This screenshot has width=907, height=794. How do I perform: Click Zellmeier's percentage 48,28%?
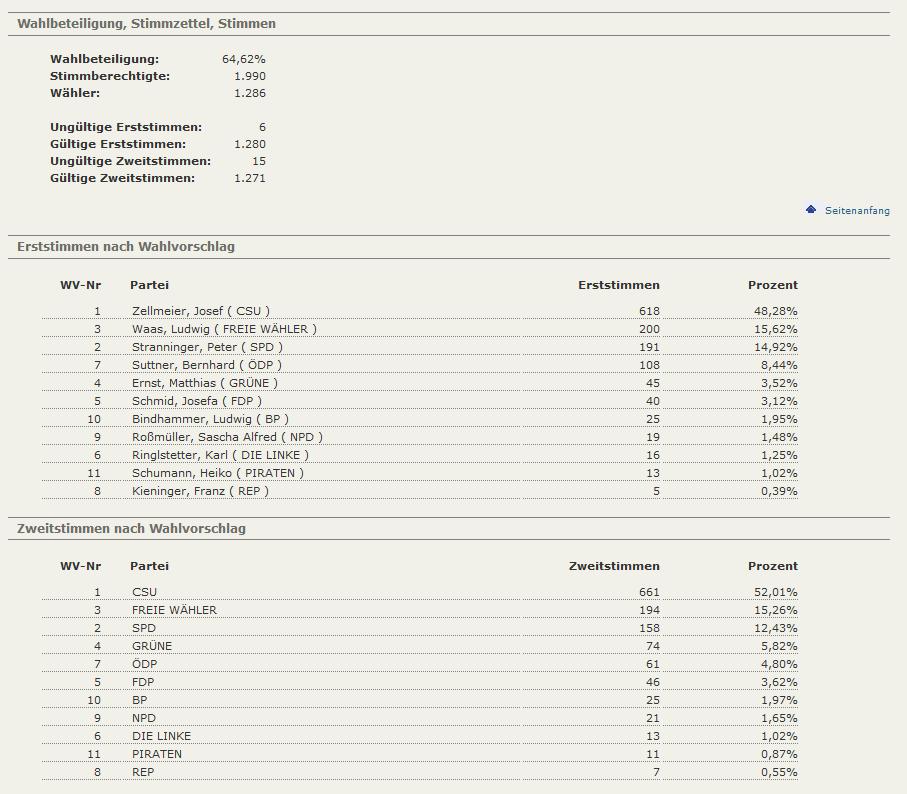pyautogui.click(x=776, y=311)
